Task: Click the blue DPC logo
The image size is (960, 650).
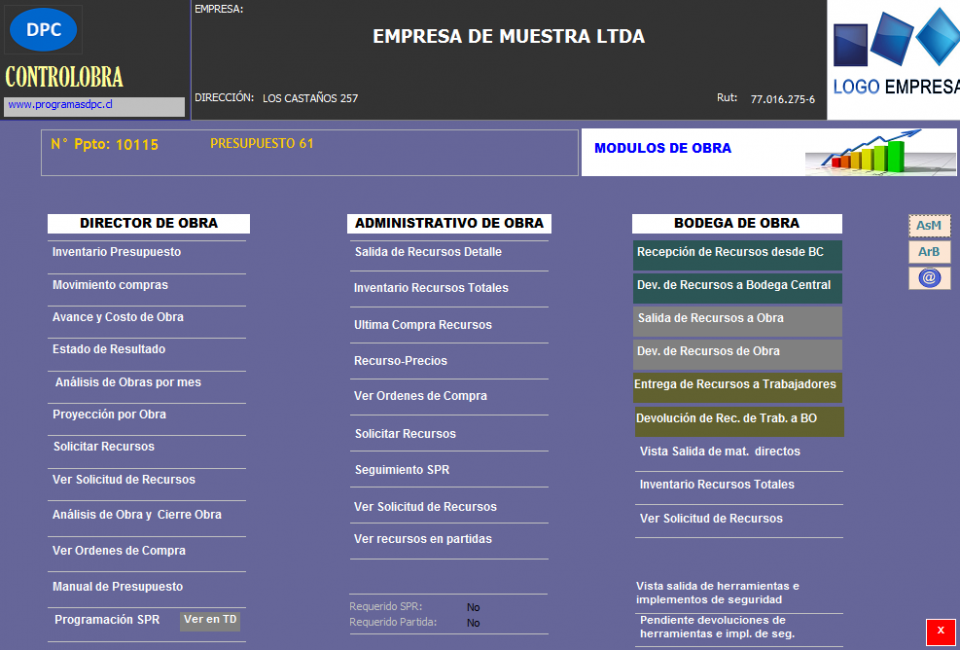Action: pyautogui.click(x=43, y=30)
